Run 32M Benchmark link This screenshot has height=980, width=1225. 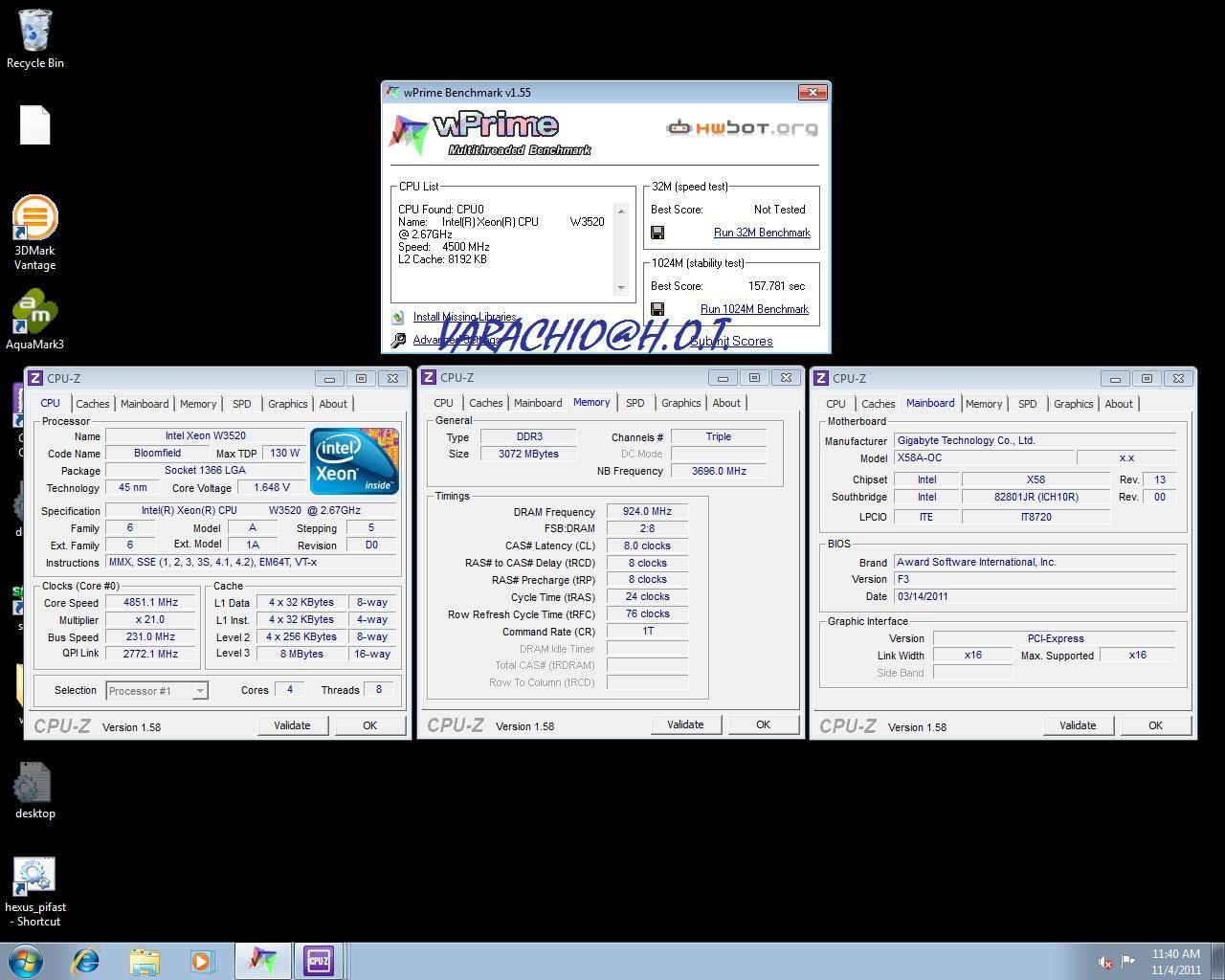pos(762,233)
